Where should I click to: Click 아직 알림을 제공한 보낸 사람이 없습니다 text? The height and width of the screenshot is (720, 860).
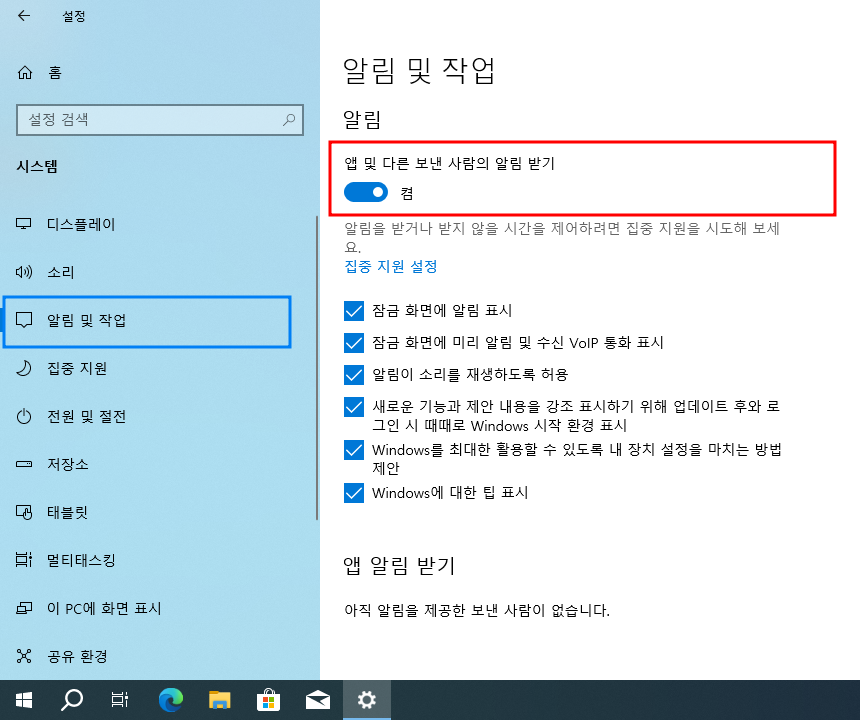click(x=477, y=610)
